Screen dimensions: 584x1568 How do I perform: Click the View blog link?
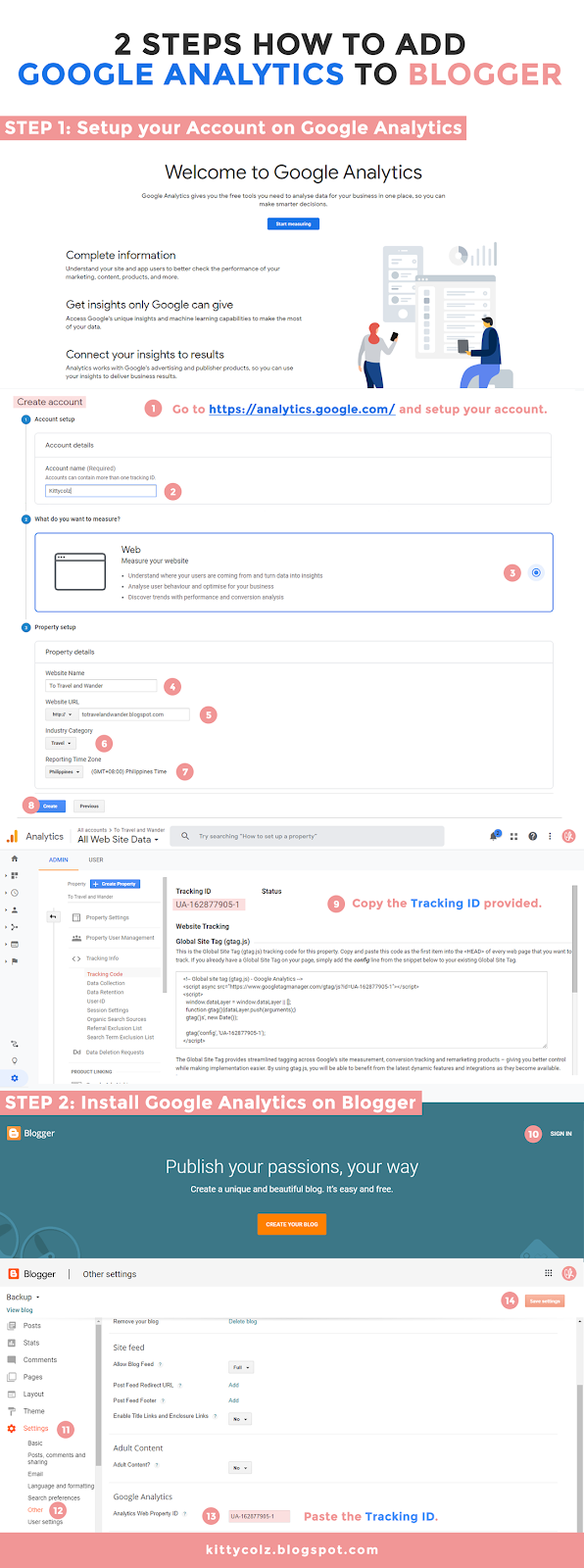tap(20, 1310)
